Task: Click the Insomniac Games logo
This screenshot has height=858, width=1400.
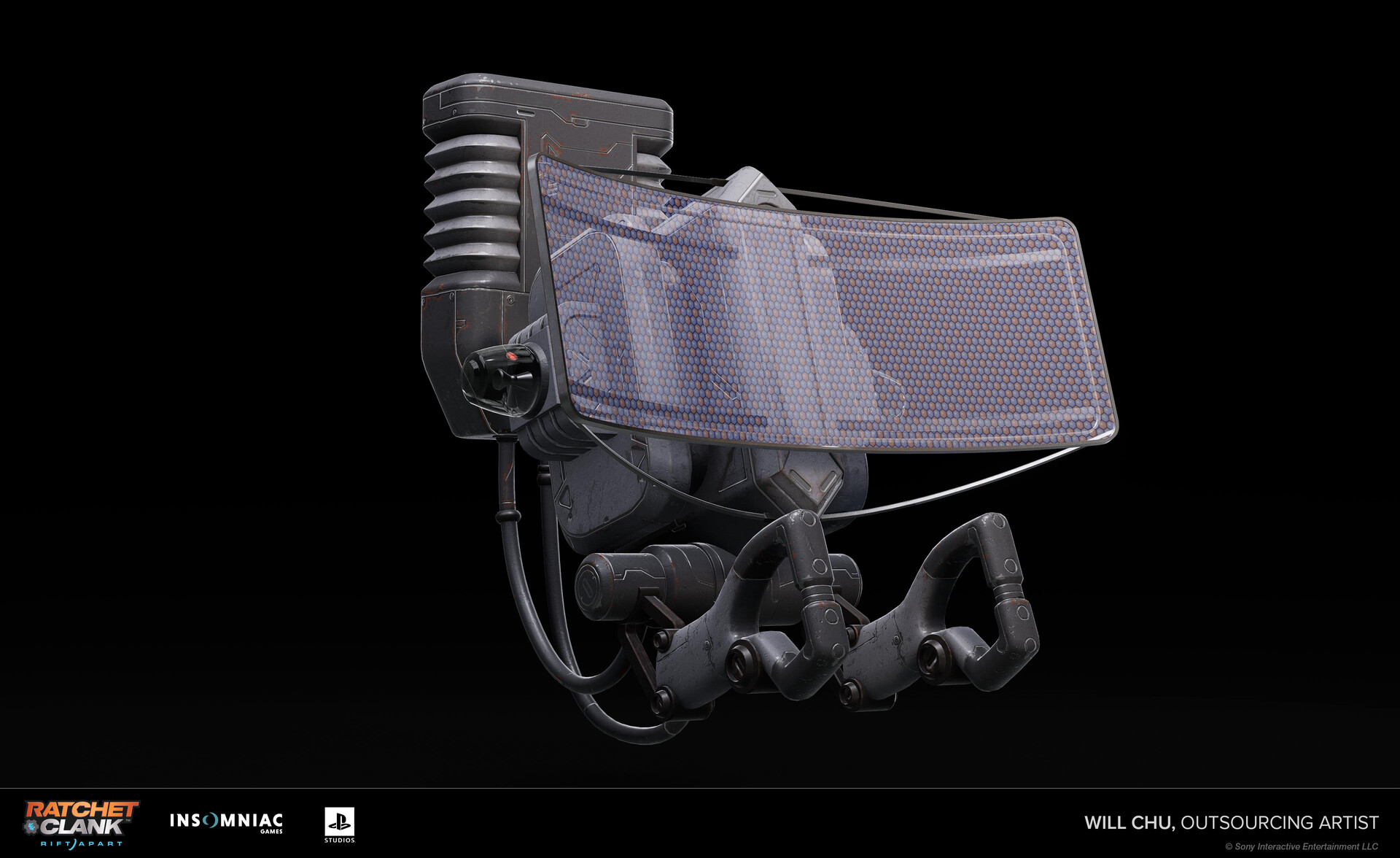Action: pyautogui.click(x=226, y=822)
